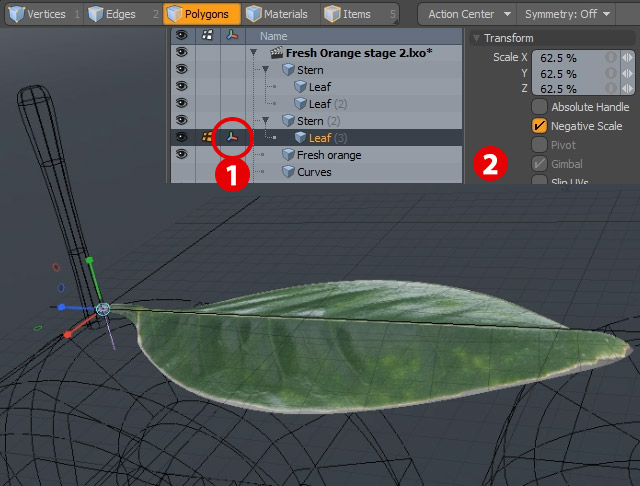This screenshot has width=640, height=486.
Task: Click the blue Z axis scale handle
Action: [61, 307]
